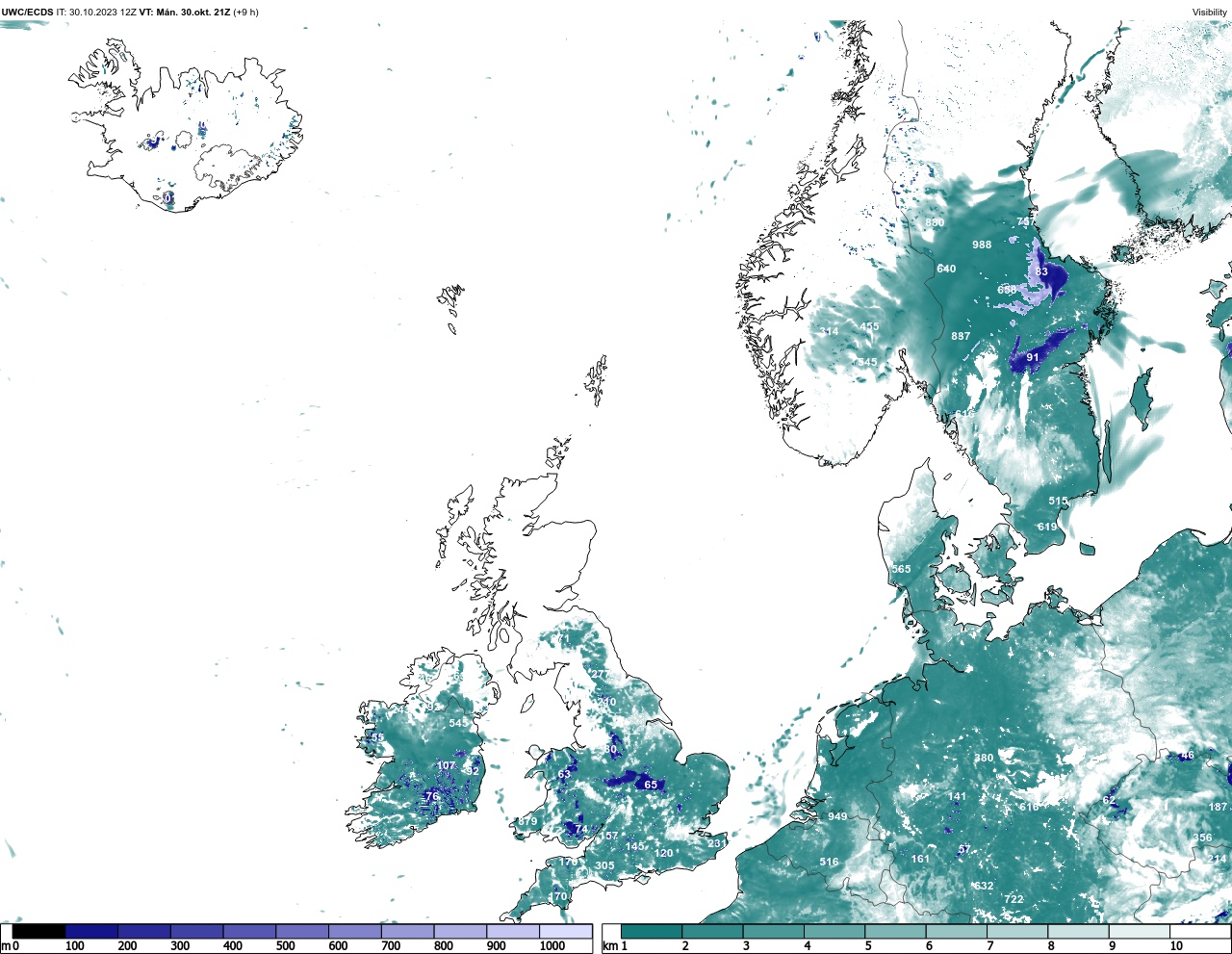Click the 145 value in southern England
The width and height of the screenshot is (1232, 954).
click(x=635, y=846)
